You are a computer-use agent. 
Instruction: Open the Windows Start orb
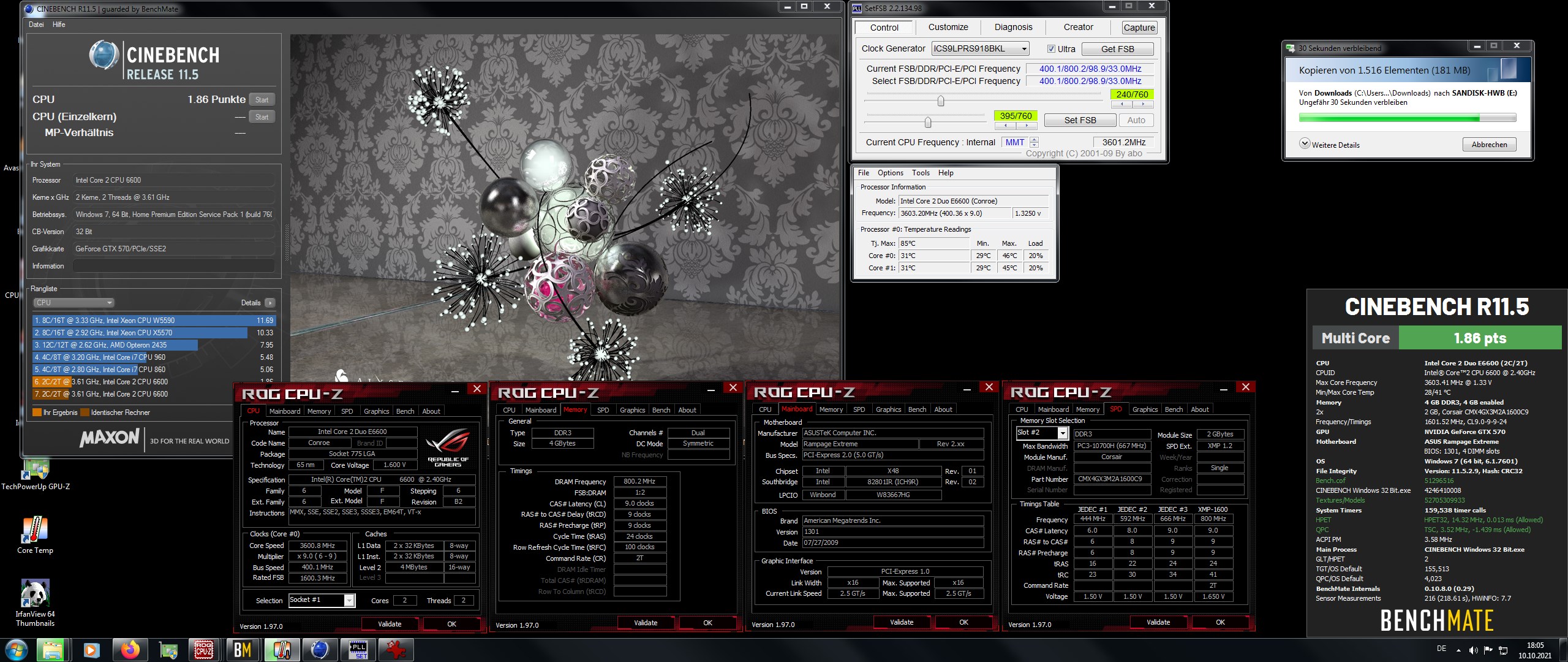coord(16,650)
